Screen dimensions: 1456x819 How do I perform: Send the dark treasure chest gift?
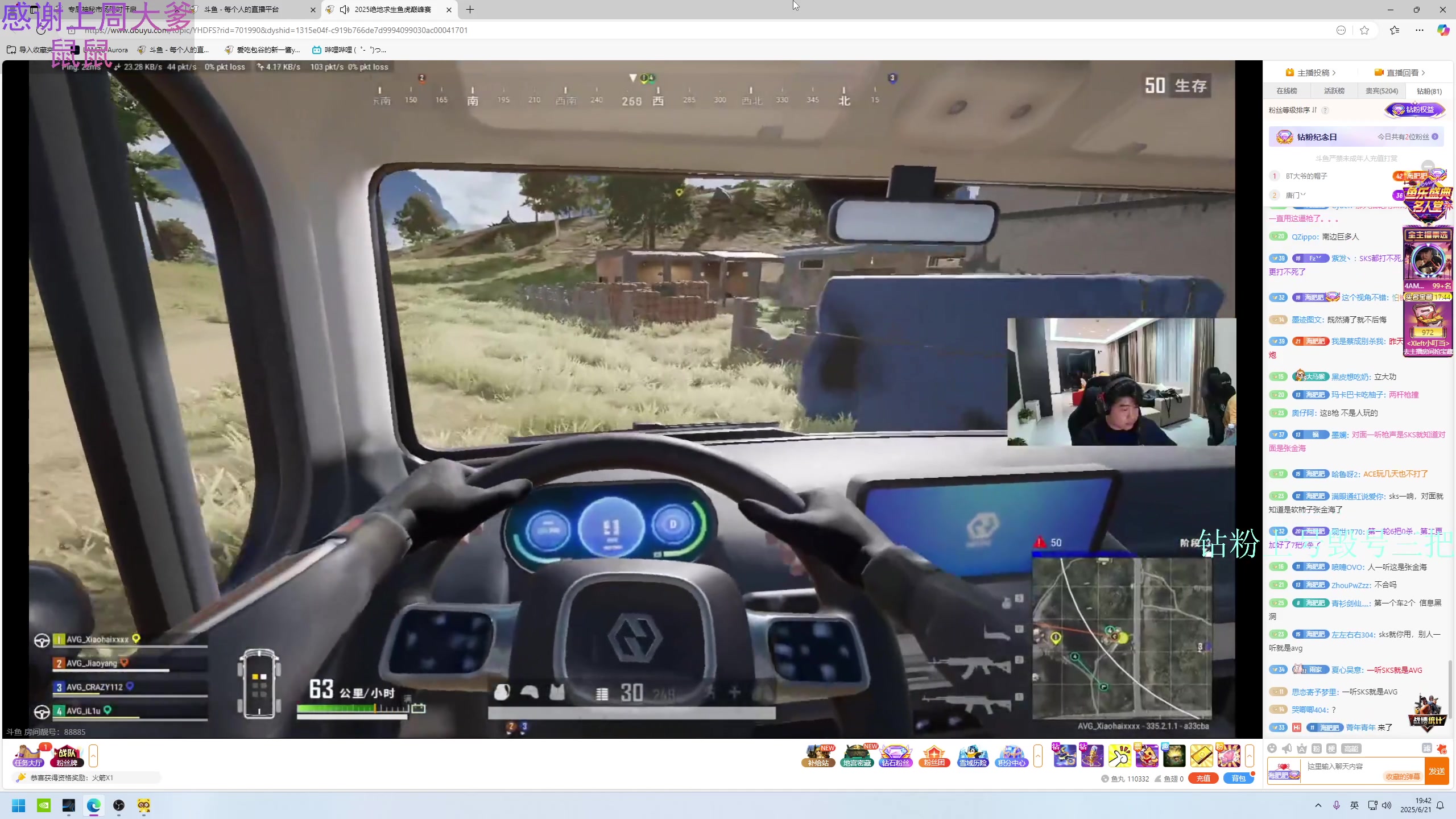click(x=1174, y=755)
